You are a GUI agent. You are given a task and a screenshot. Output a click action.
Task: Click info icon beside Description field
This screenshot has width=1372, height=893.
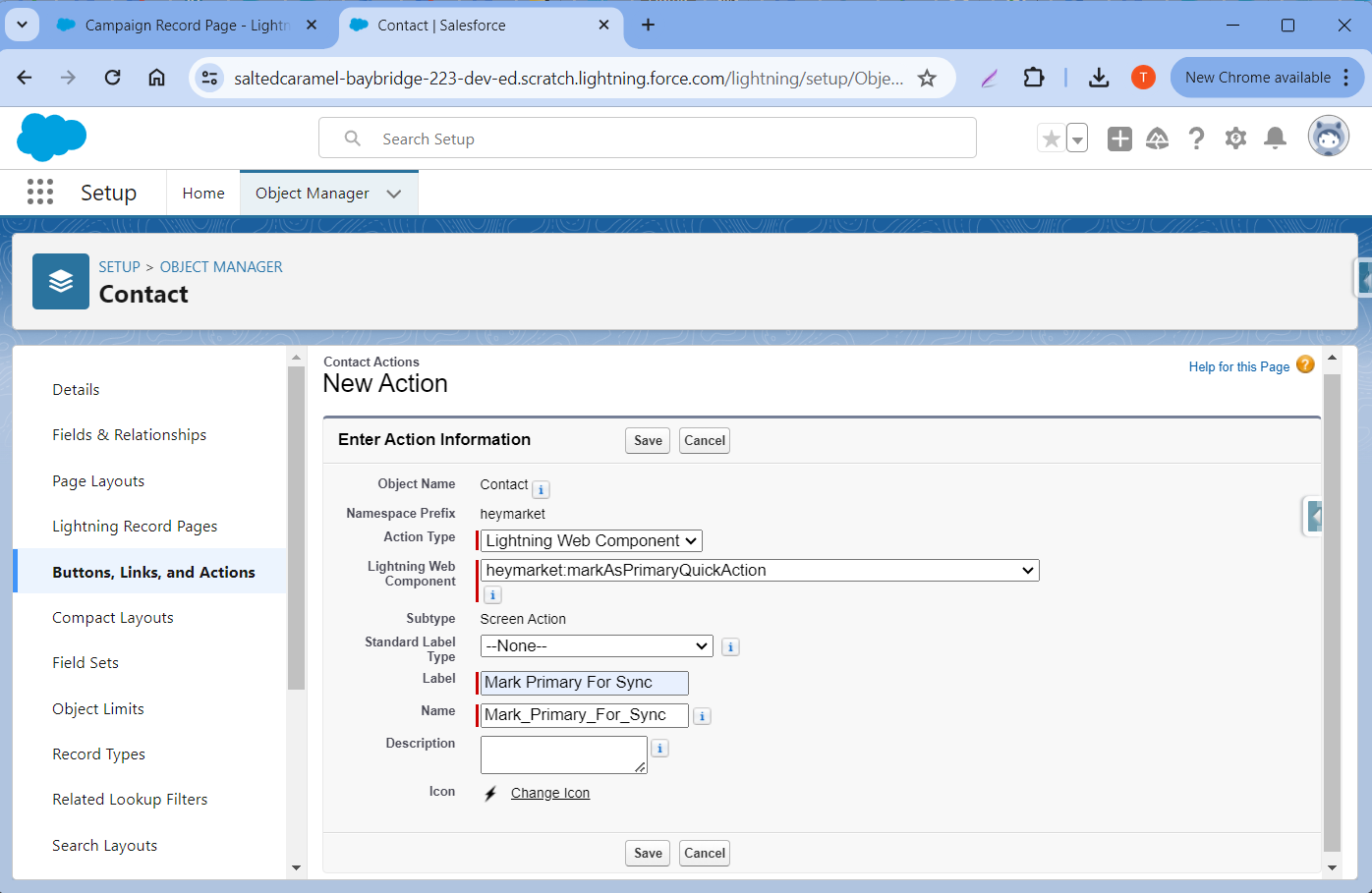tap(660, 748)
